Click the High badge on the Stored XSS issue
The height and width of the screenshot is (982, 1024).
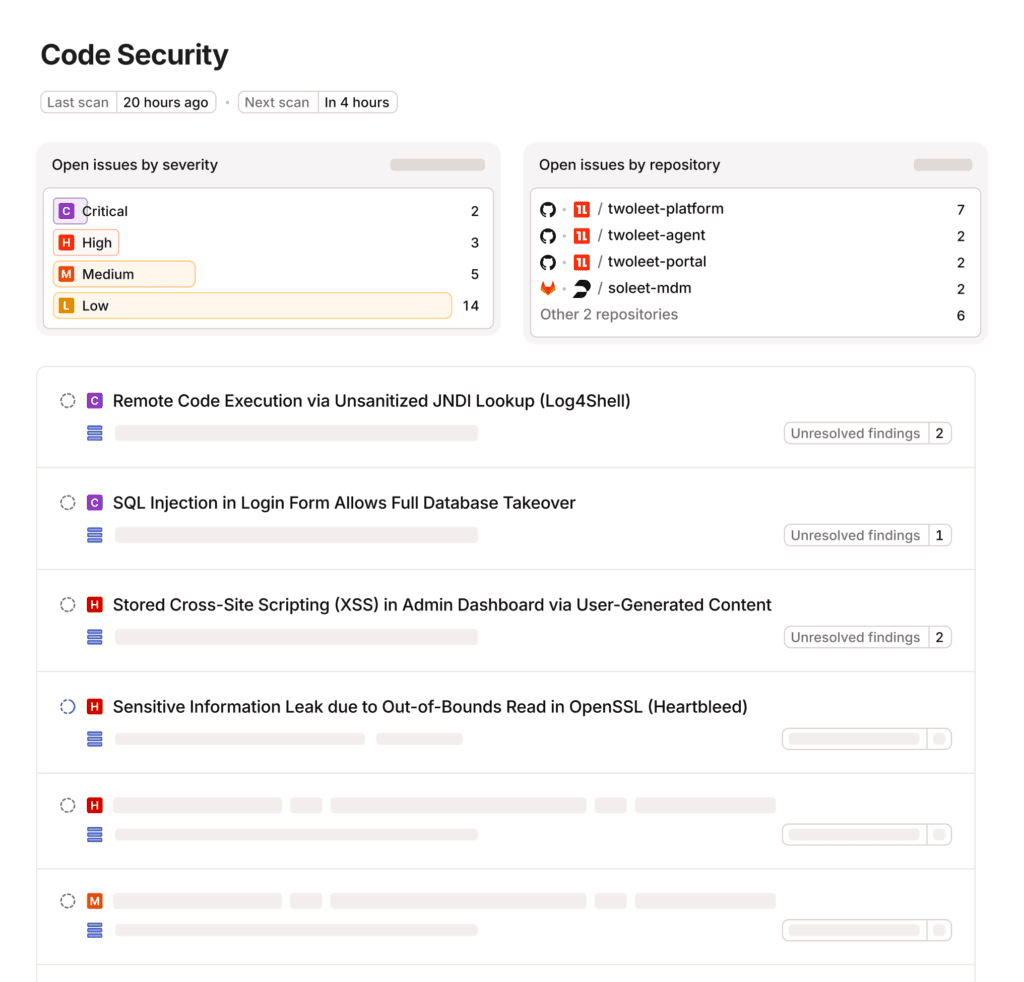(95, 605)
